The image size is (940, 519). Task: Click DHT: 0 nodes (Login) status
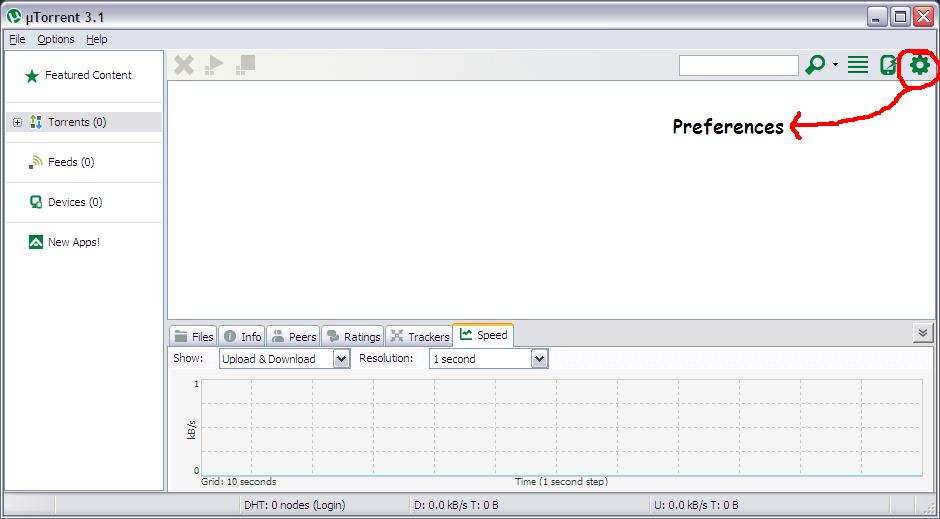pyautogui.click(x=294, y=505)
